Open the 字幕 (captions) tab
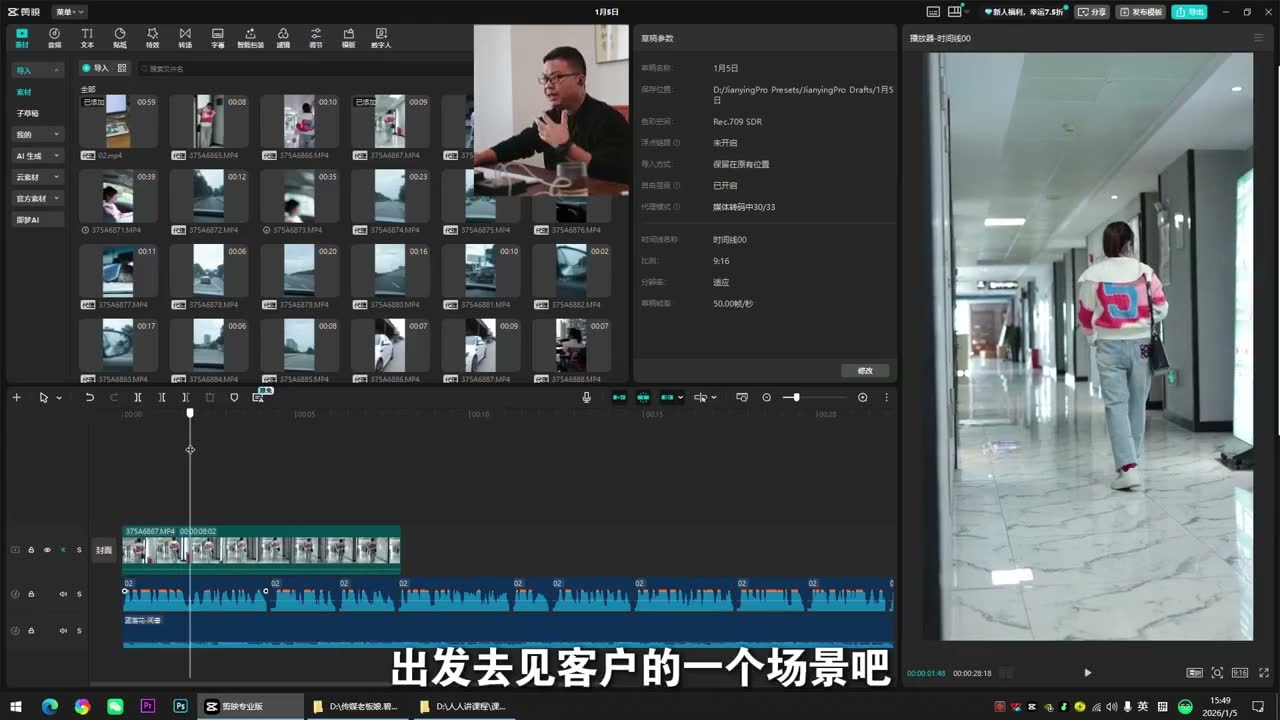 pos(218,38)
